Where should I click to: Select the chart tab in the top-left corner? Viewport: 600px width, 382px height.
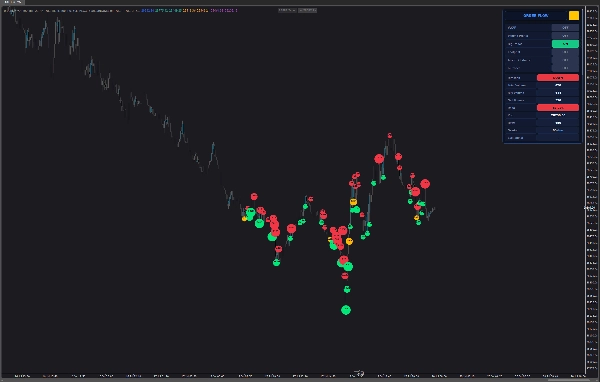pos(12,2)
